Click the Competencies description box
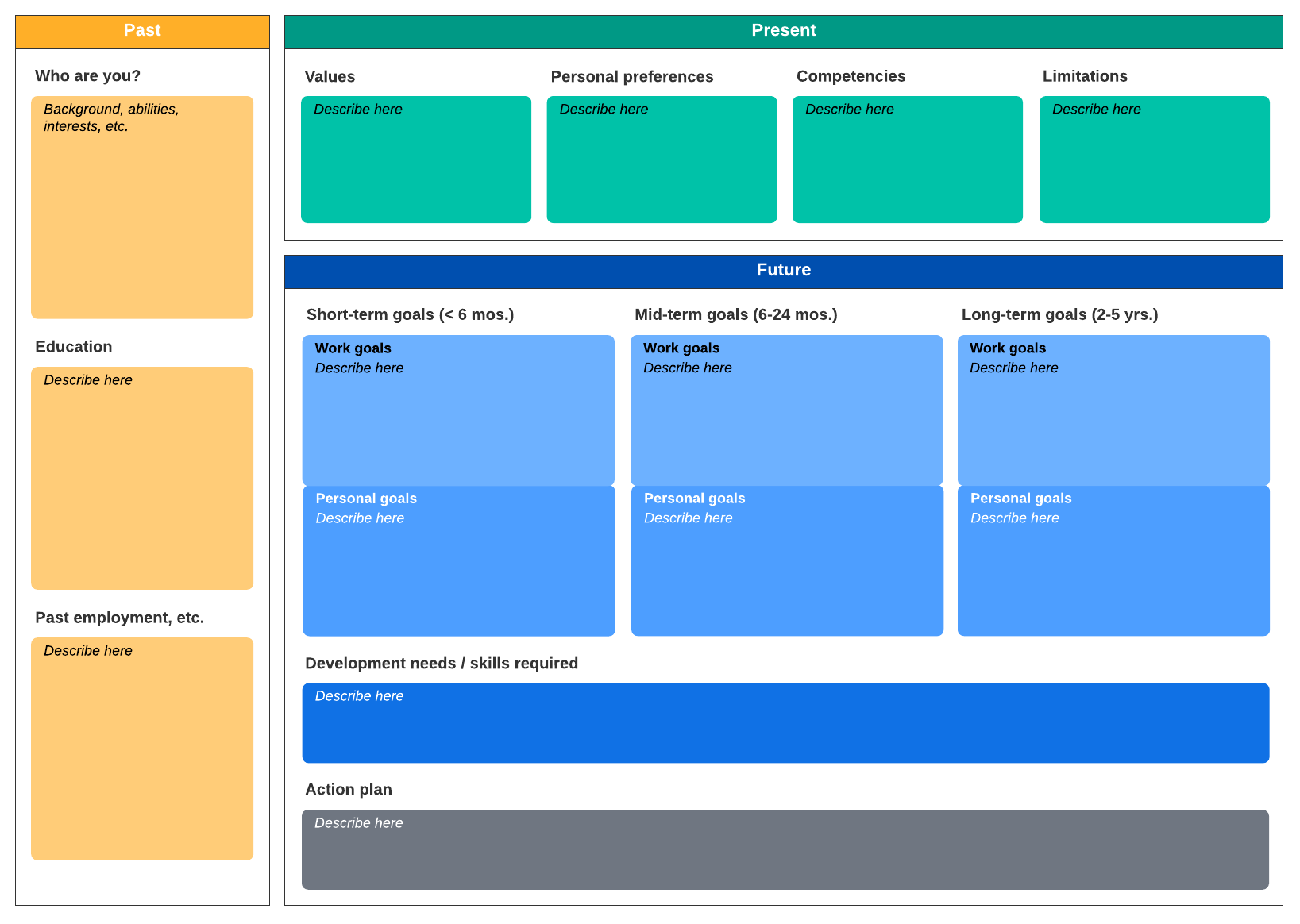The image size is (1300, 924). click(x=907, y=160)
